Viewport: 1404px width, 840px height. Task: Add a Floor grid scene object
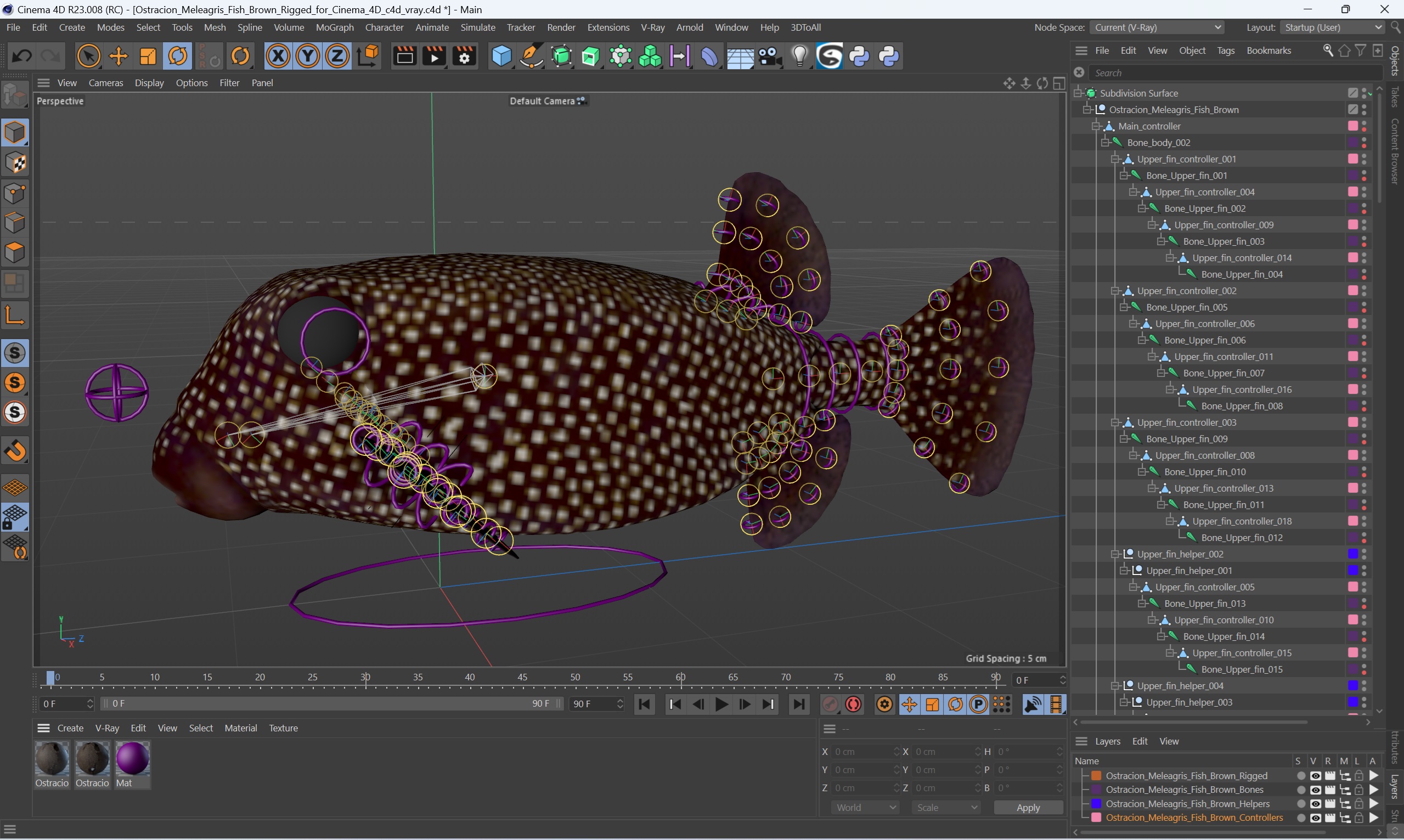(x=740, y=56)
